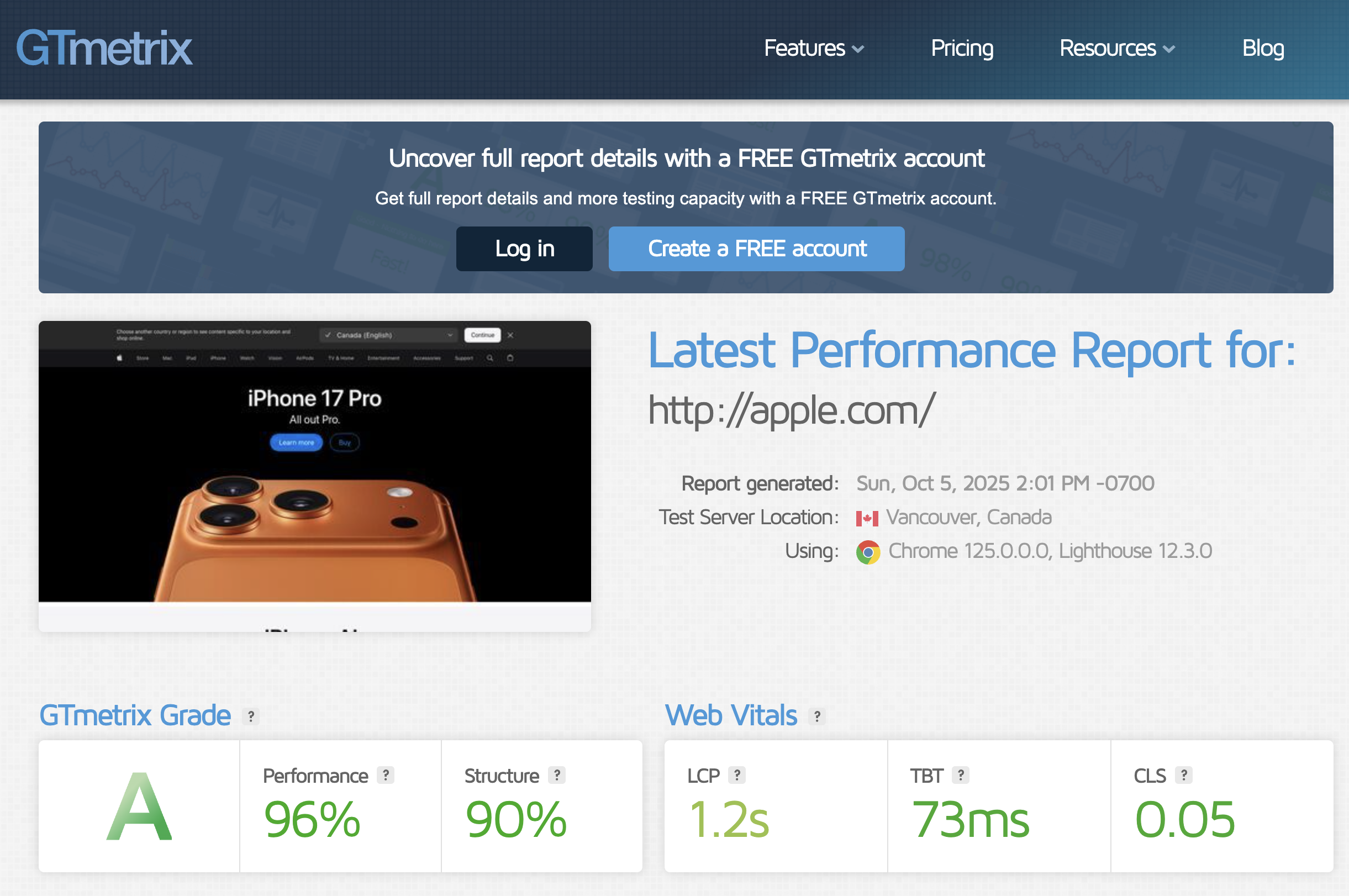Click the GTmetrix logo in header
This screenshot has height=896, width=1349.
point(104,48)
